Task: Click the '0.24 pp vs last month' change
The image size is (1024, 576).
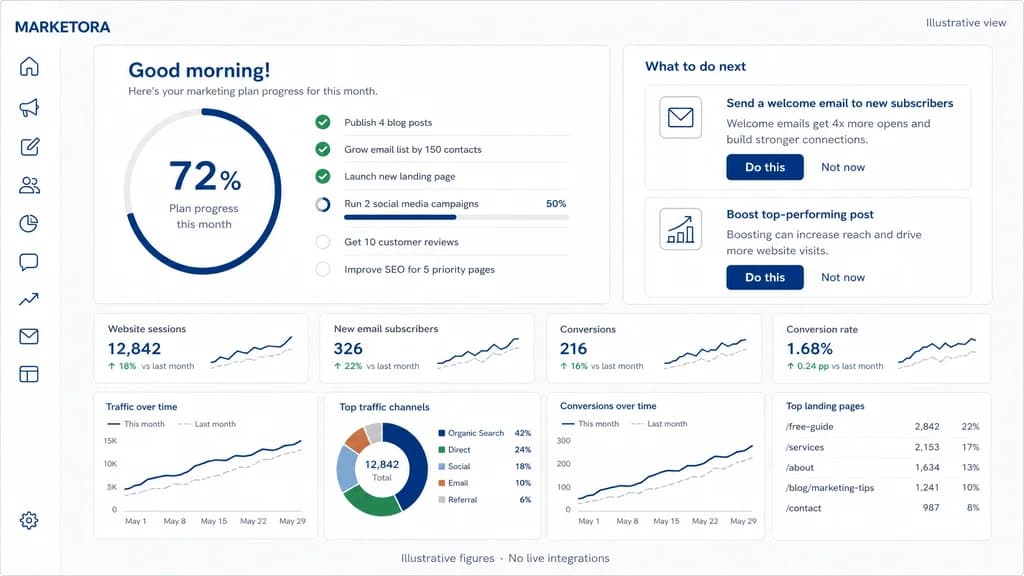Action: pyautogui.click(x=835, y=366)
